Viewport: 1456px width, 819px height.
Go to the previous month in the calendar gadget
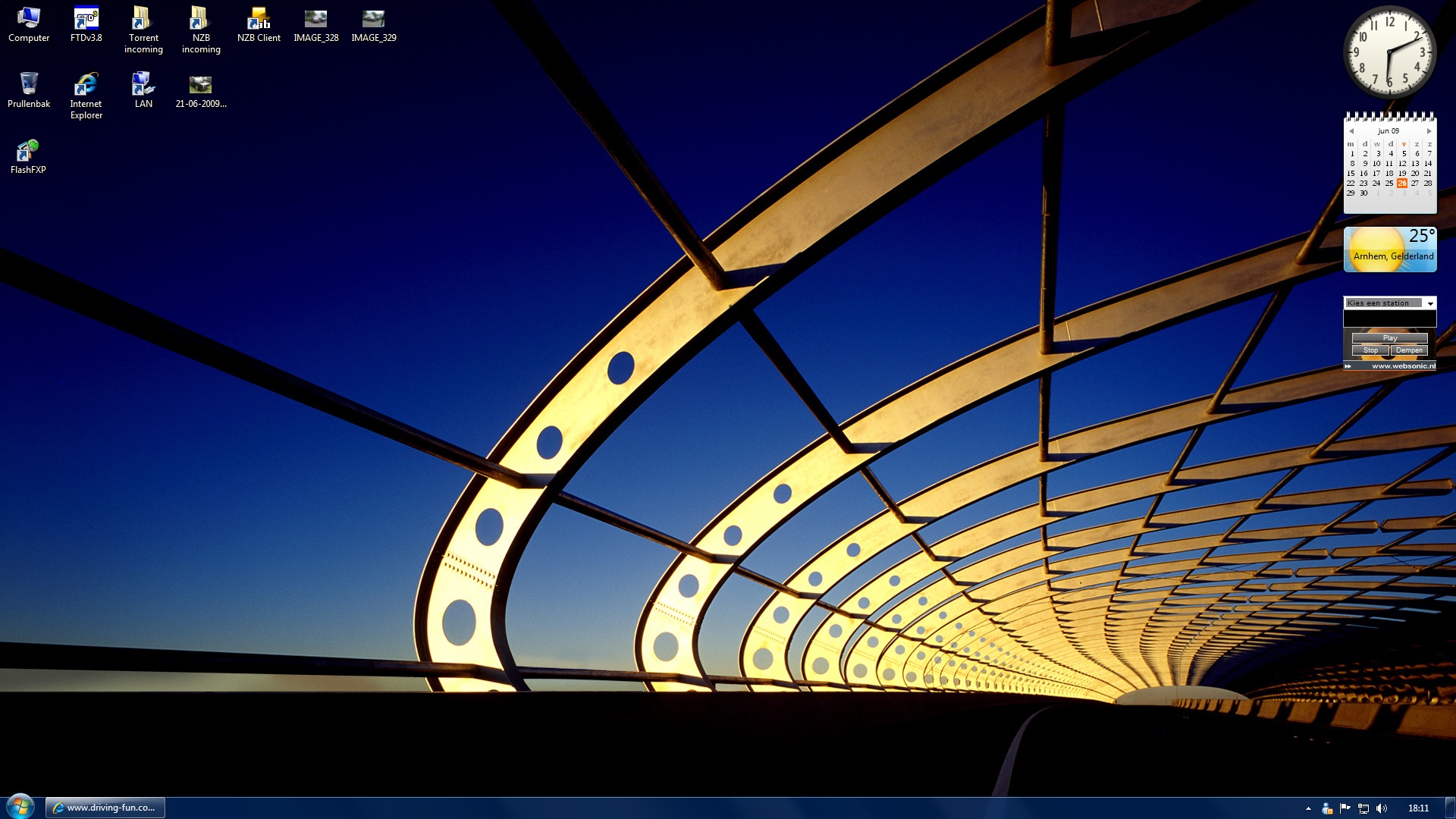pyautogui.click(x=1351, y=131)
